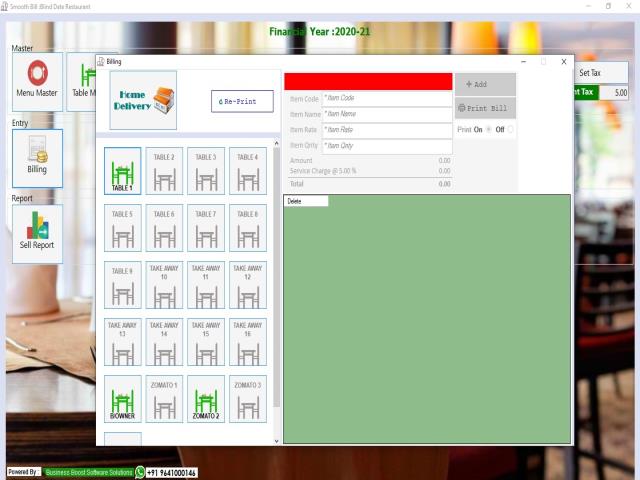
Task: Click the Print Bill button
Action: click(485, 108)
